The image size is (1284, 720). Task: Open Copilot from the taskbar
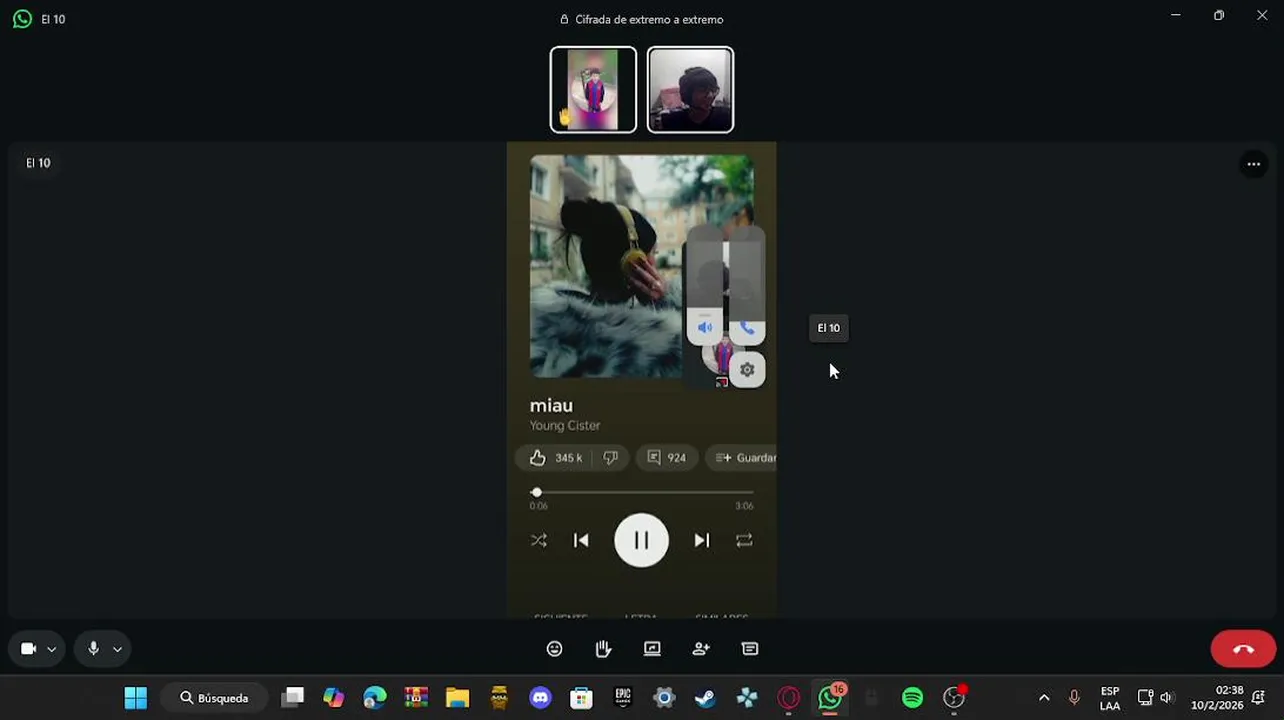[x=333, y=698]
